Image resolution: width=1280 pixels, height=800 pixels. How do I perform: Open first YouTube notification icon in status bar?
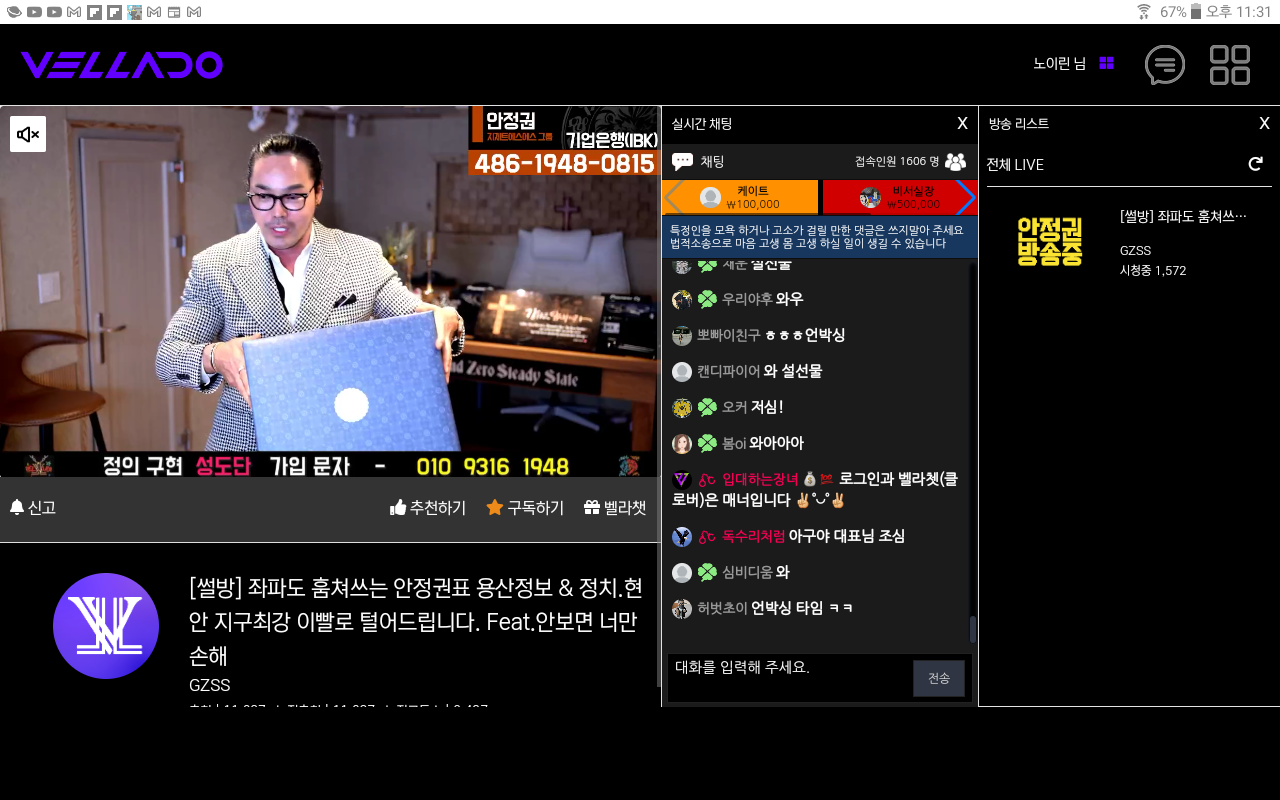coord(34,12)
